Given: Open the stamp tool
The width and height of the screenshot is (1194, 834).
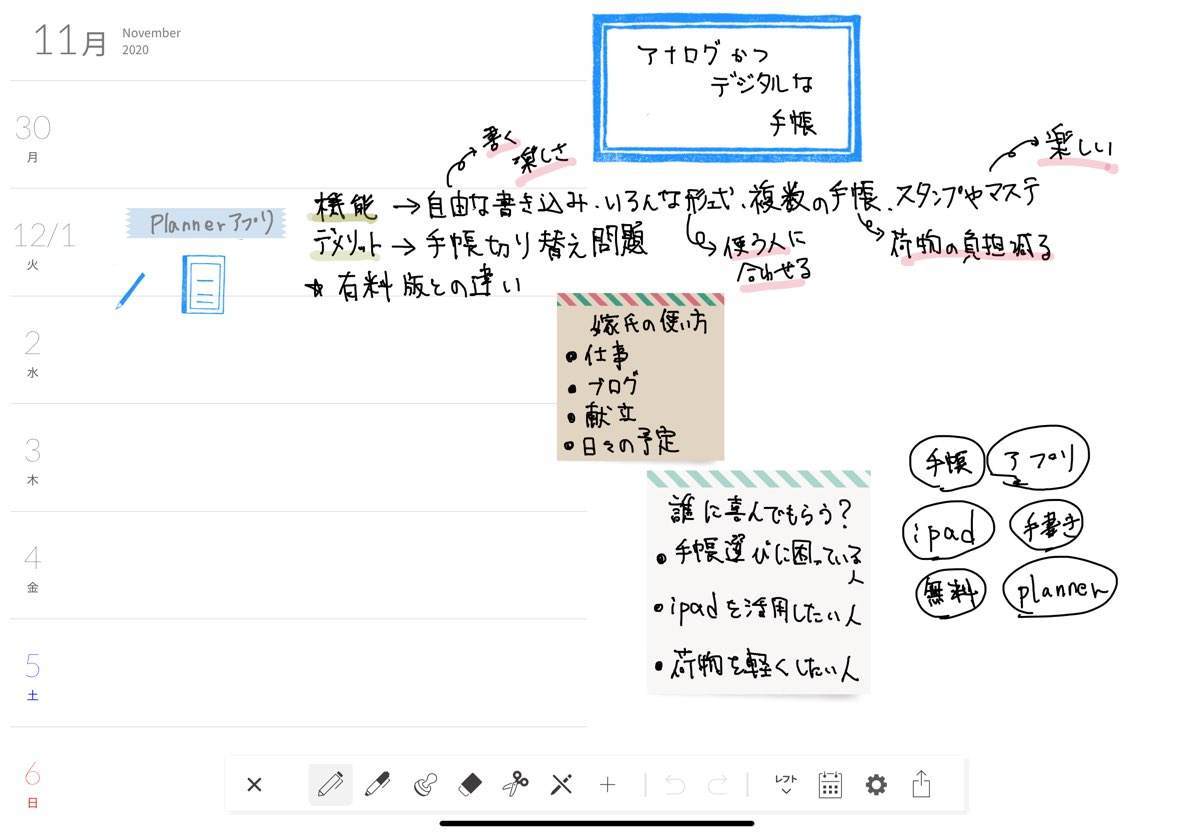Looking at the screenshot, I should (x=423, y=785).
